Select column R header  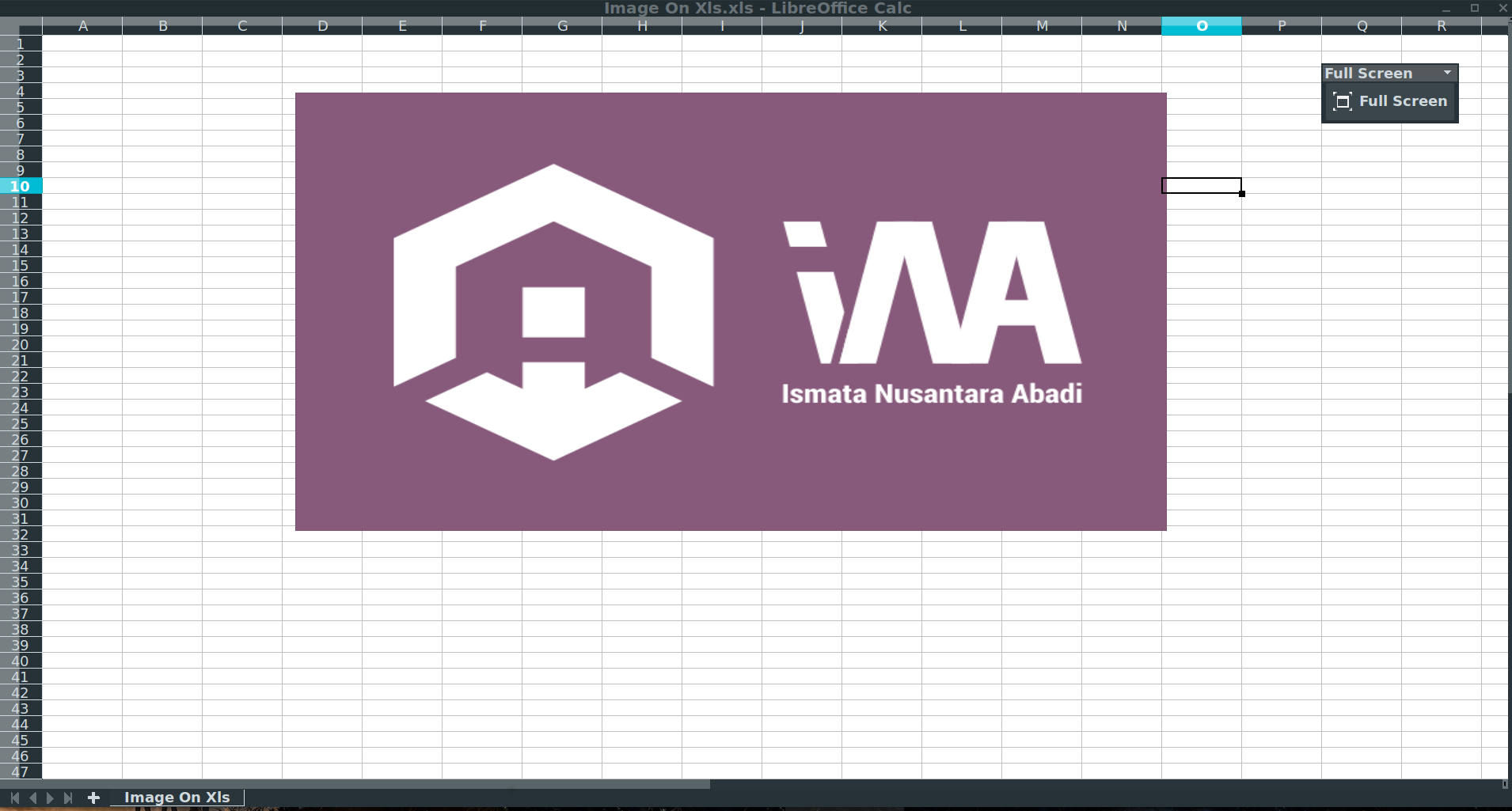[1441, 26]
